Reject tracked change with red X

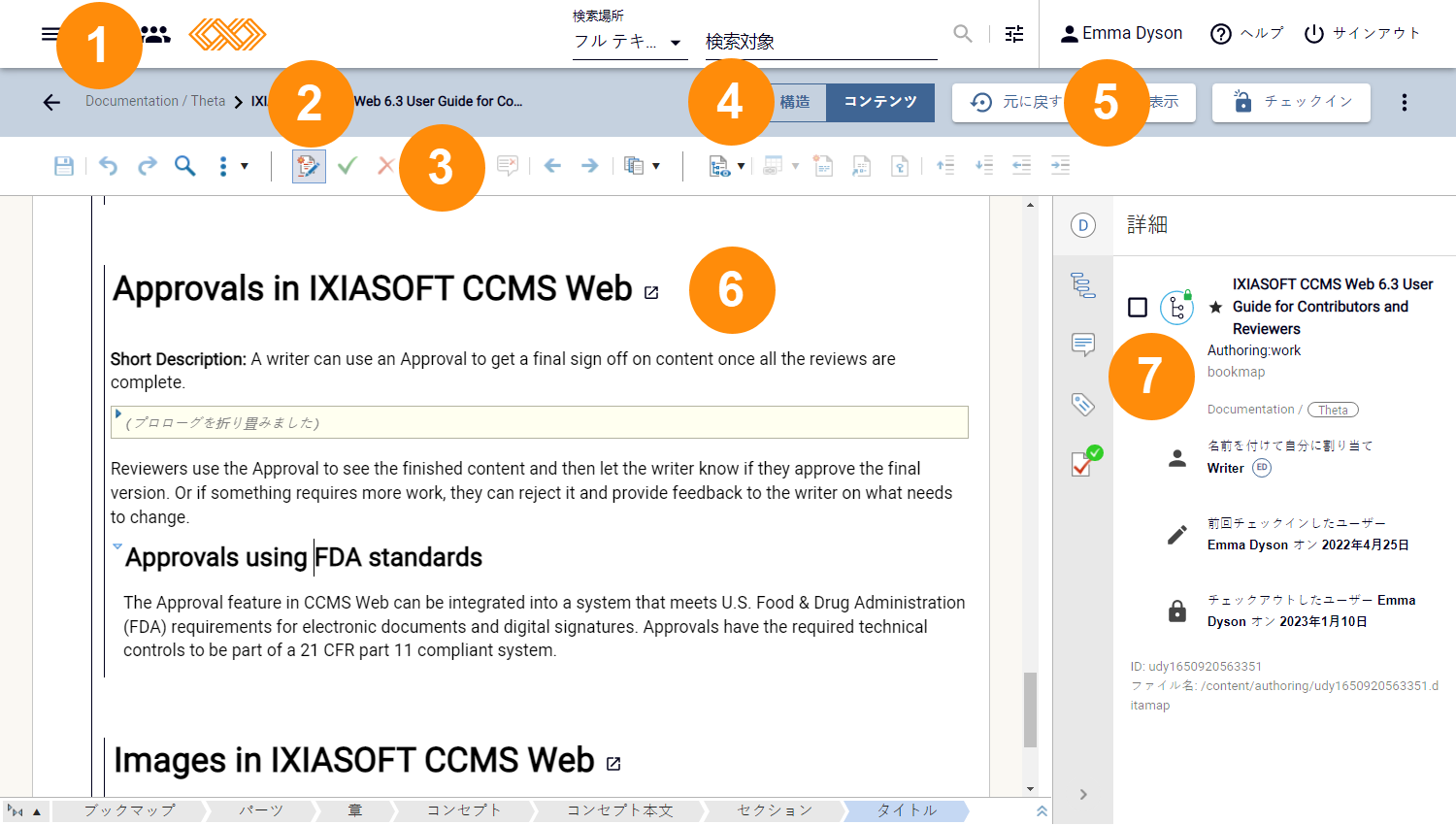pyautogui.click(x=385, y=166)
